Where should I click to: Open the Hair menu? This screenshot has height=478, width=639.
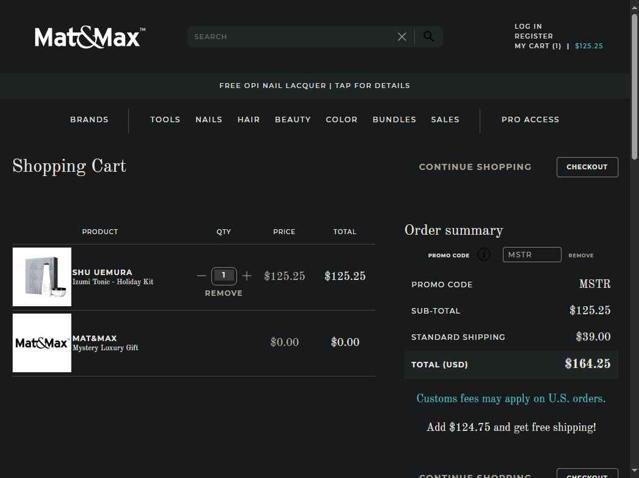click(x=249, y=119)
